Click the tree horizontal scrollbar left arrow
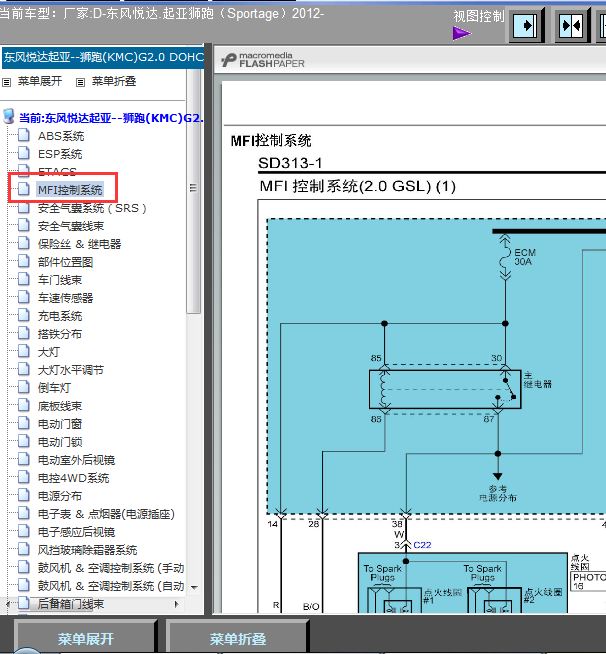The image size is (606, 654). click(8, 604)
